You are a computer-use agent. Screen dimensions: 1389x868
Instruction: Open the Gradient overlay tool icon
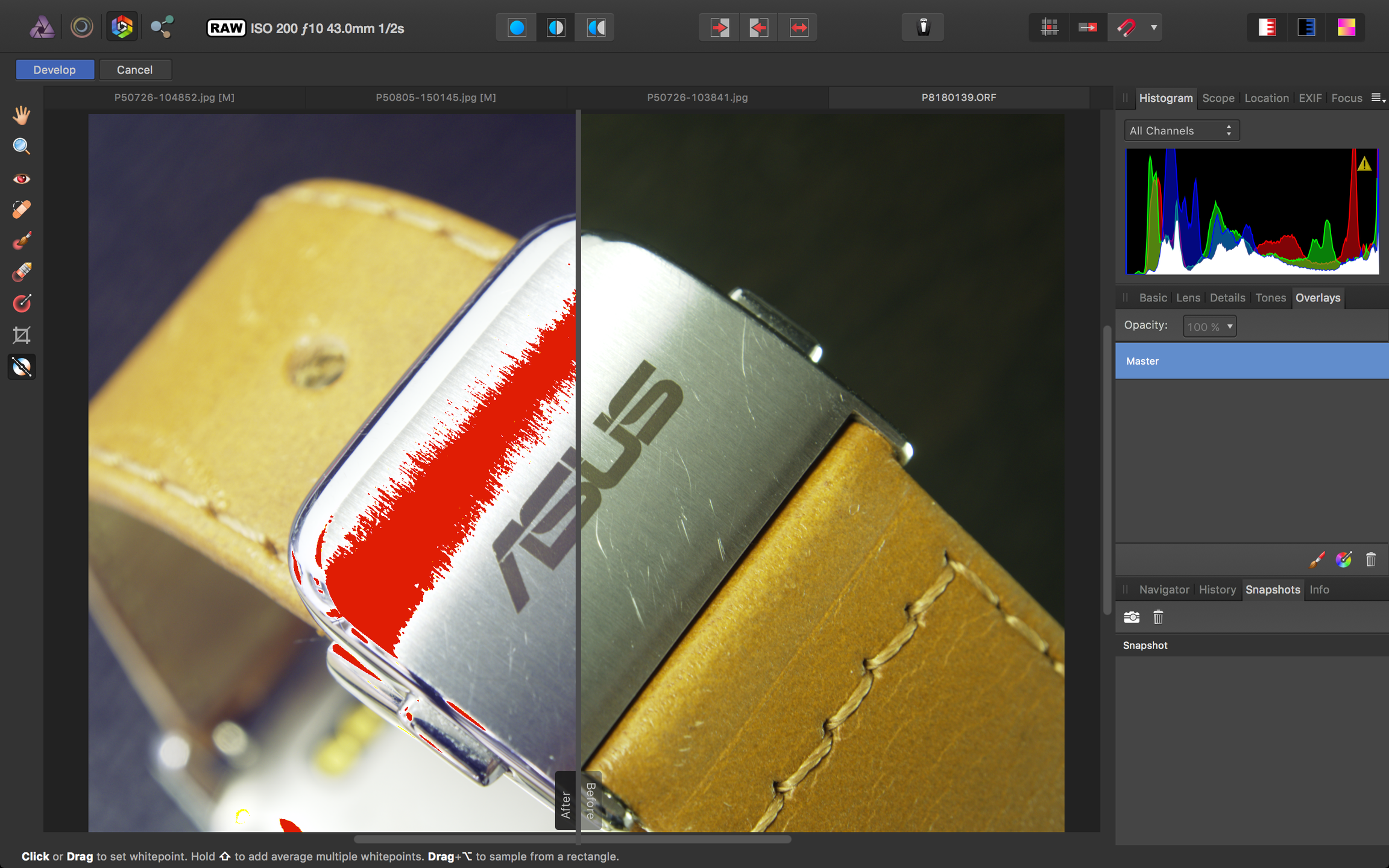tap(1344, 560)
